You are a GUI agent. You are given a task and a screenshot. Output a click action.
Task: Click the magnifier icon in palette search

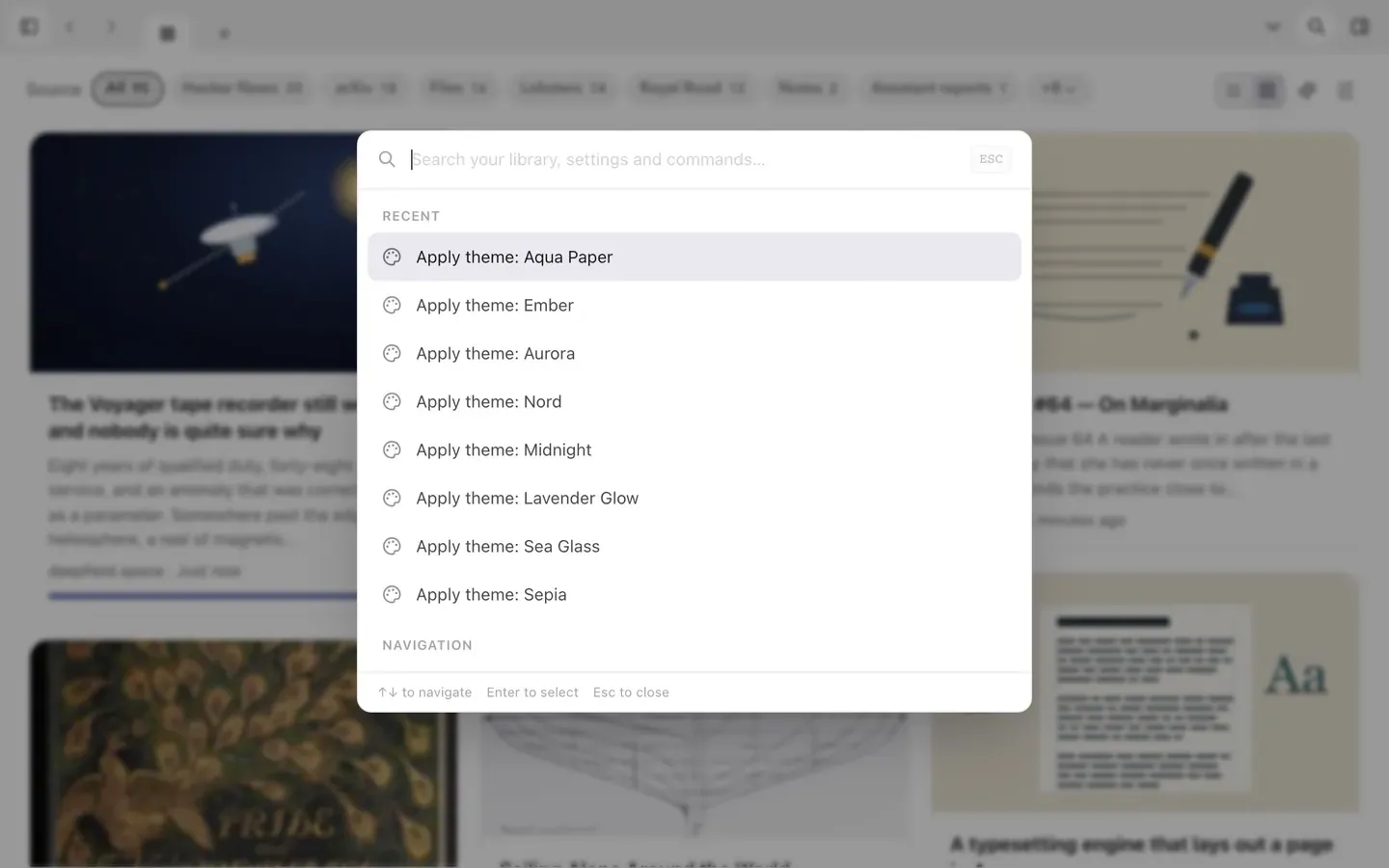pos(387,159)
